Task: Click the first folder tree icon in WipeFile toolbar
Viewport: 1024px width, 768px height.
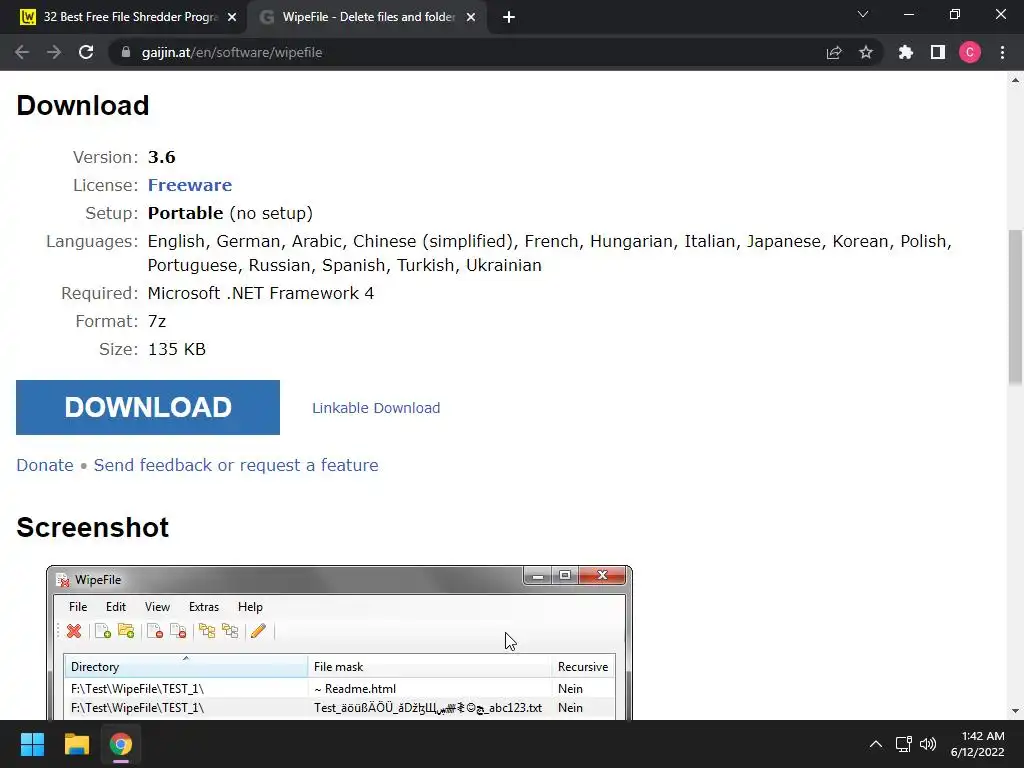Action: pos(207,631)
